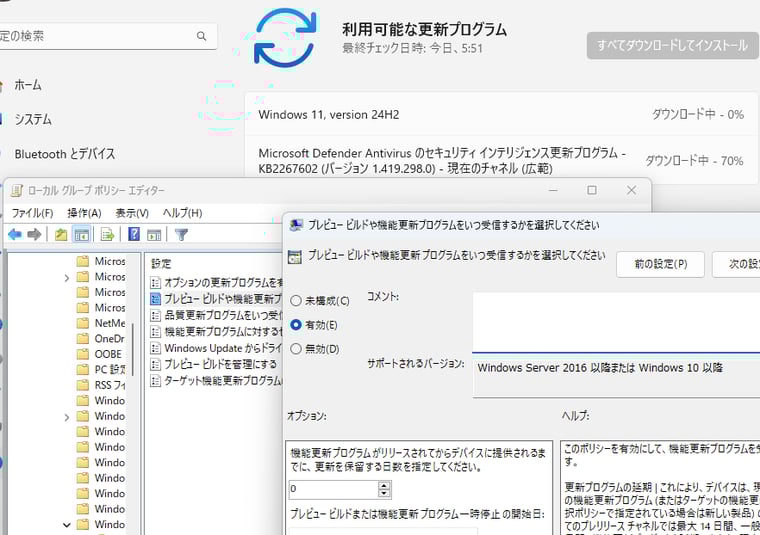760x535 pixels.
Task: Click the filter funnel icon
Action: 181,235
